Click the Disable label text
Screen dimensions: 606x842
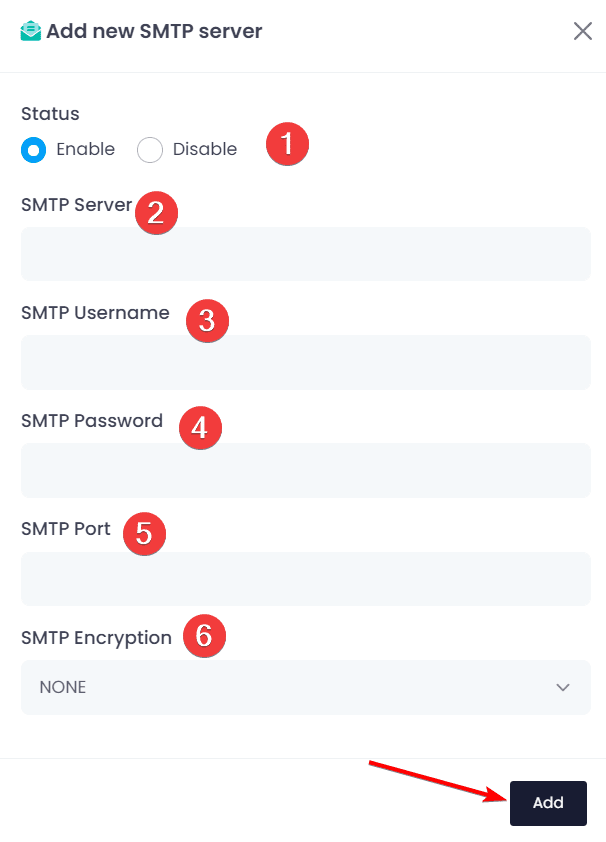(205, 150)
